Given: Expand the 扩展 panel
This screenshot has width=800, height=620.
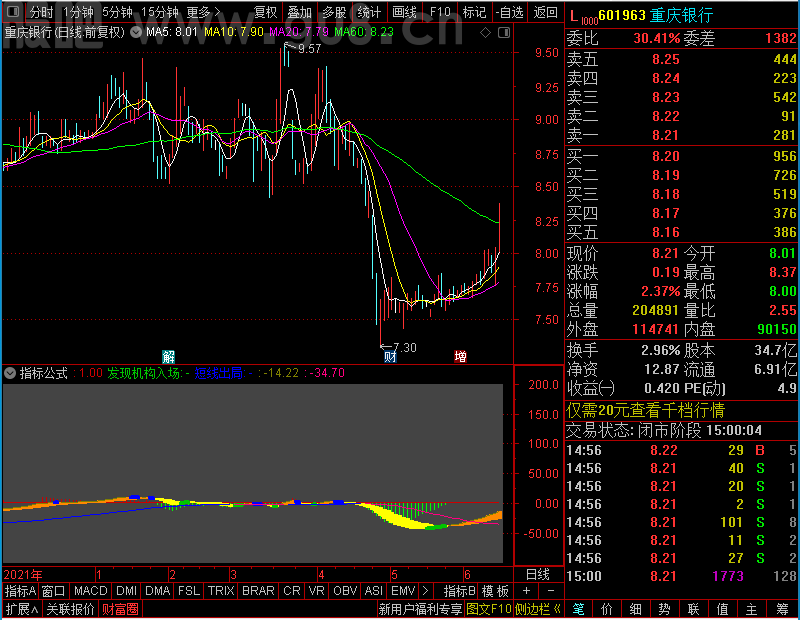Looking at the screenshot, I should click(x=22, y=609).
